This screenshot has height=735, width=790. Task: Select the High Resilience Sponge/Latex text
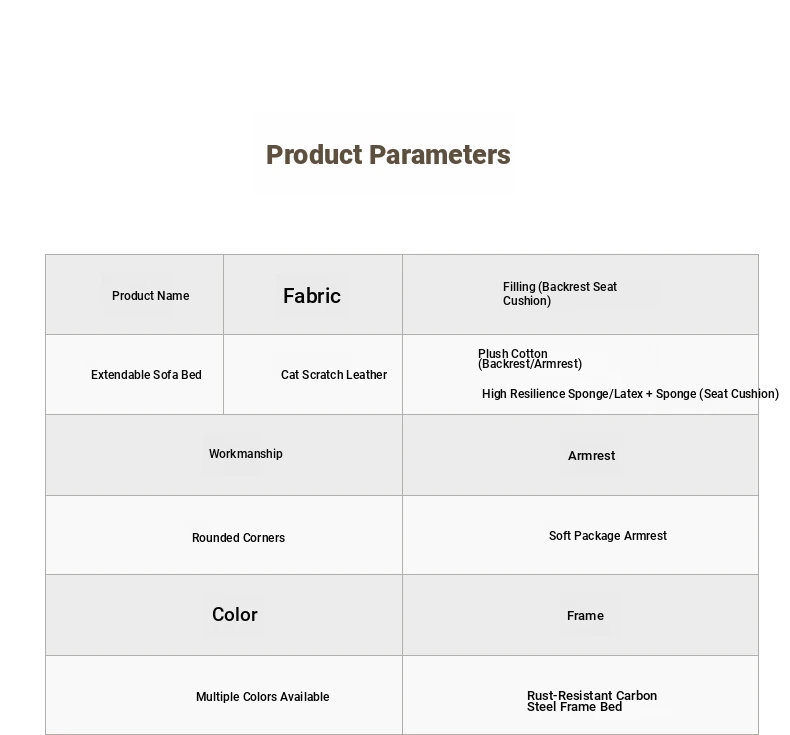click(x=562, y=393)
